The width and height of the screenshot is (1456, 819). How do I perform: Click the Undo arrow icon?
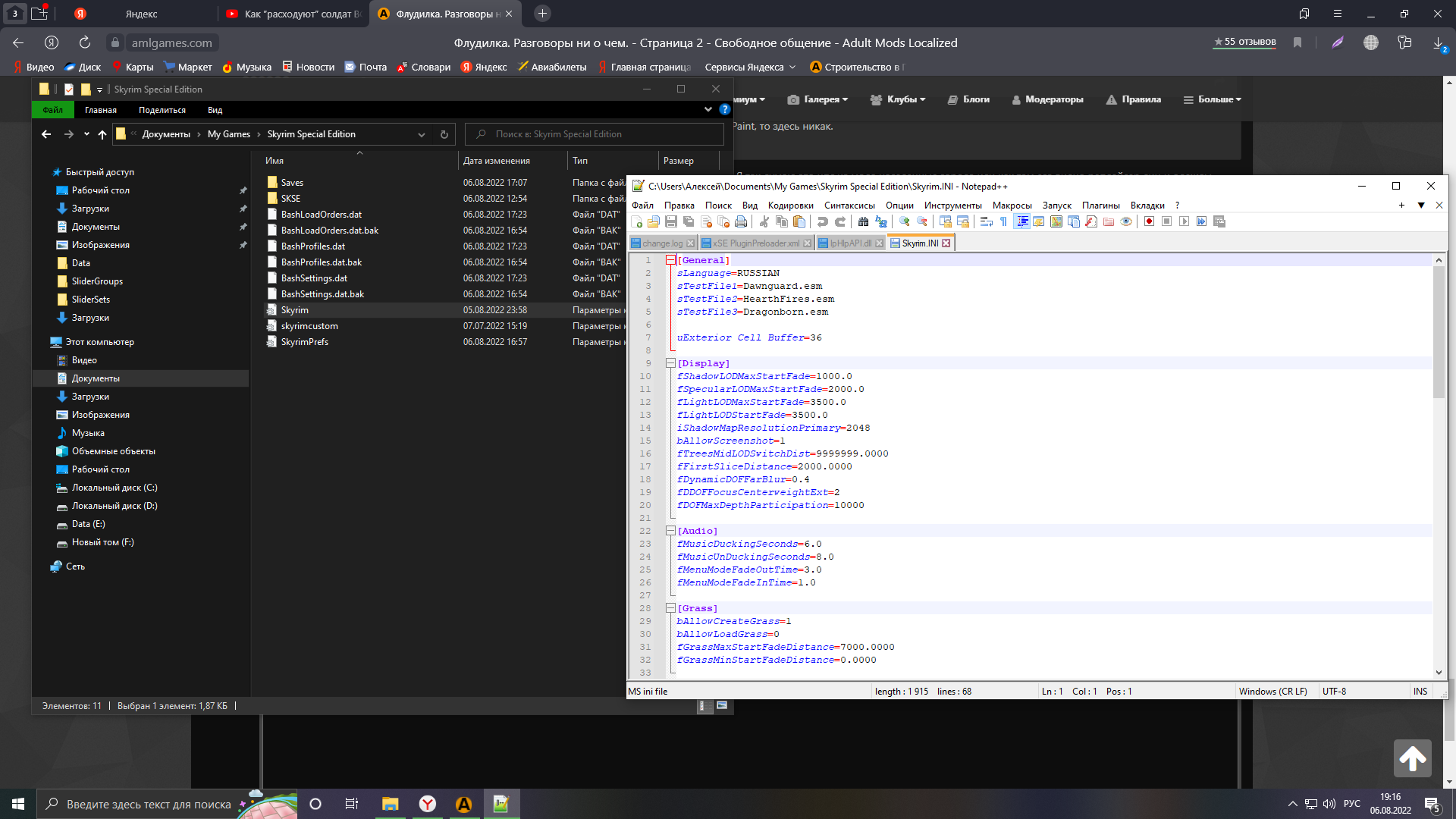pos(822,221)
